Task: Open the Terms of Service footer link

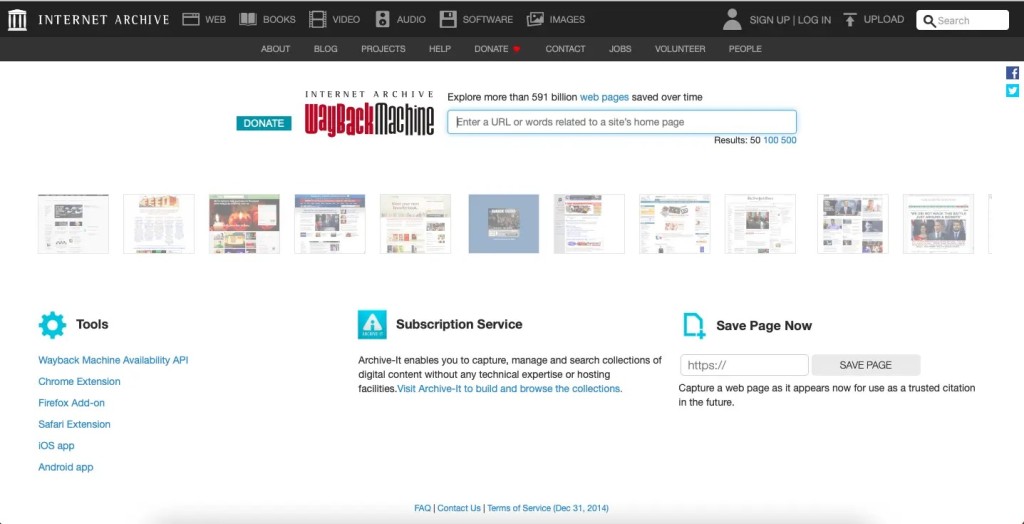Action: pyautogui.click(x=548, y=508)
